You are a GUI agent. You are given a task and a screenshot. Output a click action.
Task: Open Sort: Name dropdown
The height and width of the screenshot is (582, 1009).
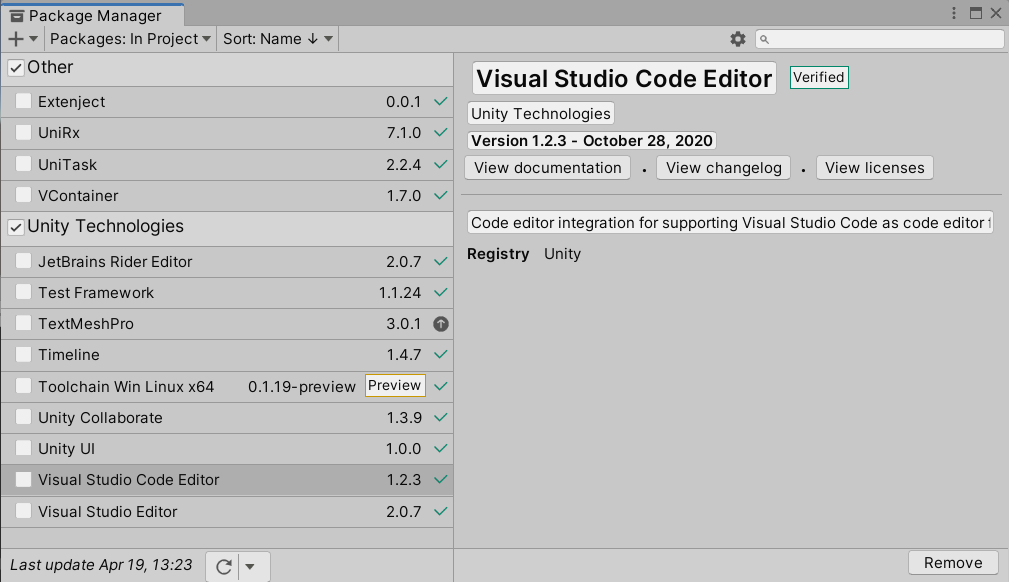click(x=277, y=39)
